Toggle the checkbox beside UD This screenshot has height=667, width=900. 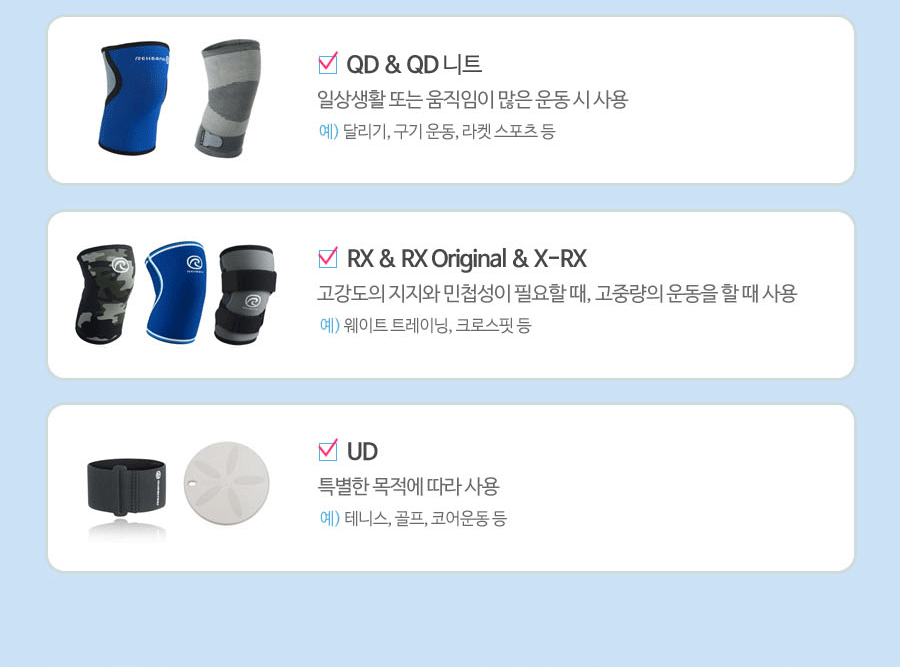point(328,450)
